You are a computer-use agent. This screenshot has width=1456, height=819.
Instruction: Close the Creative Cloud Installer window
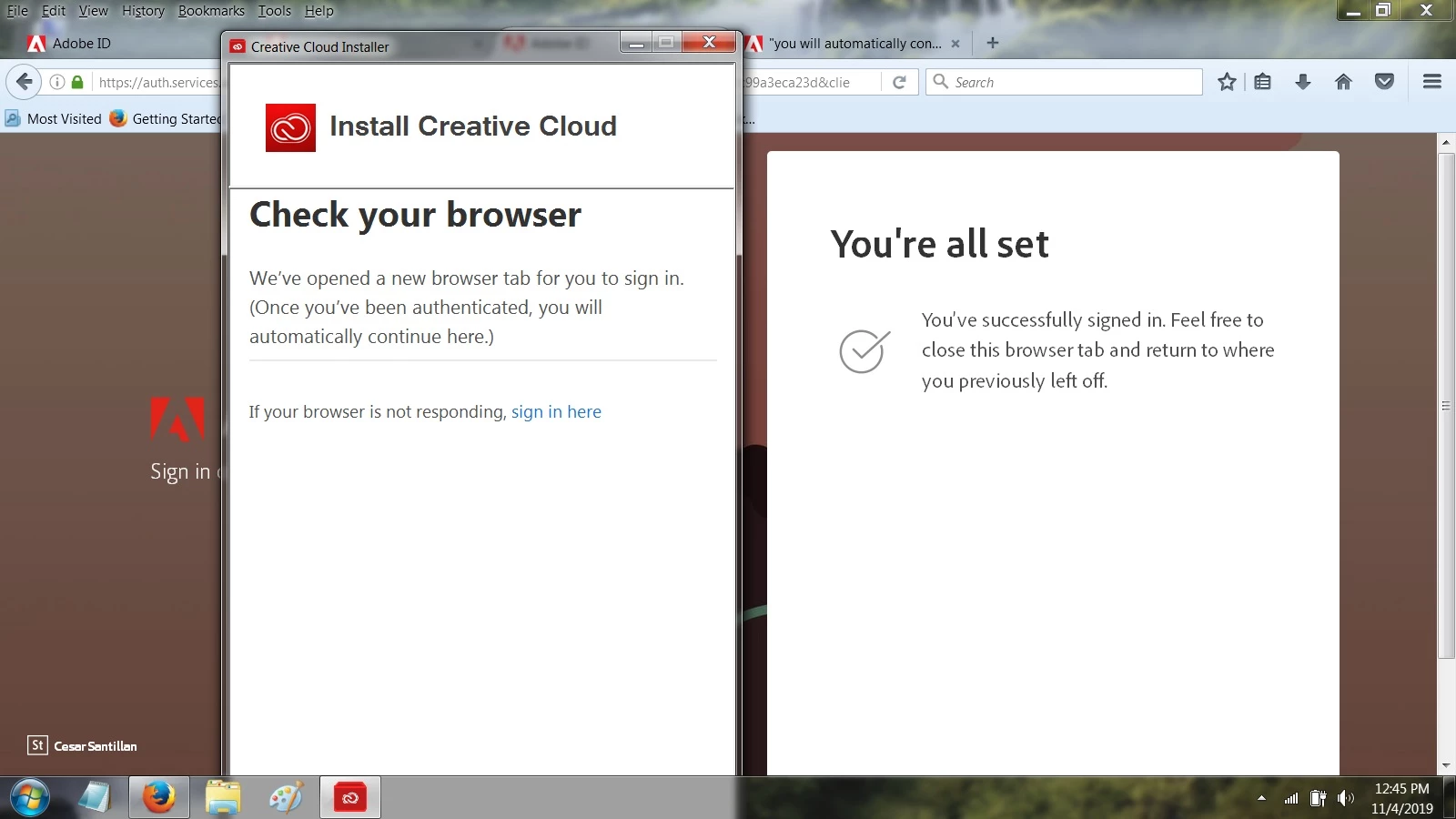(x=710, y=43)
